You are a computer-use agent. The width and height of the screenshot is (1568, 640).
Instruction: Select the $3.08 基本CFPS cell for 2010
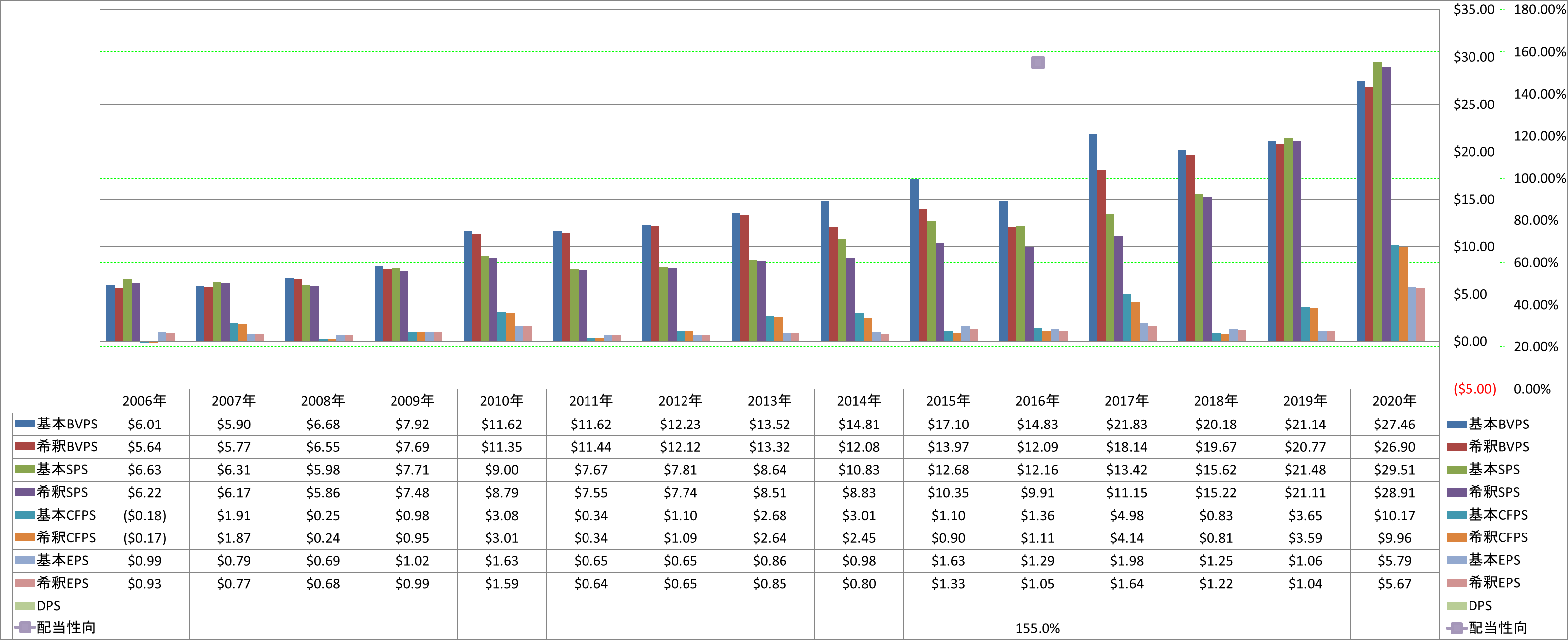point(501,515)
